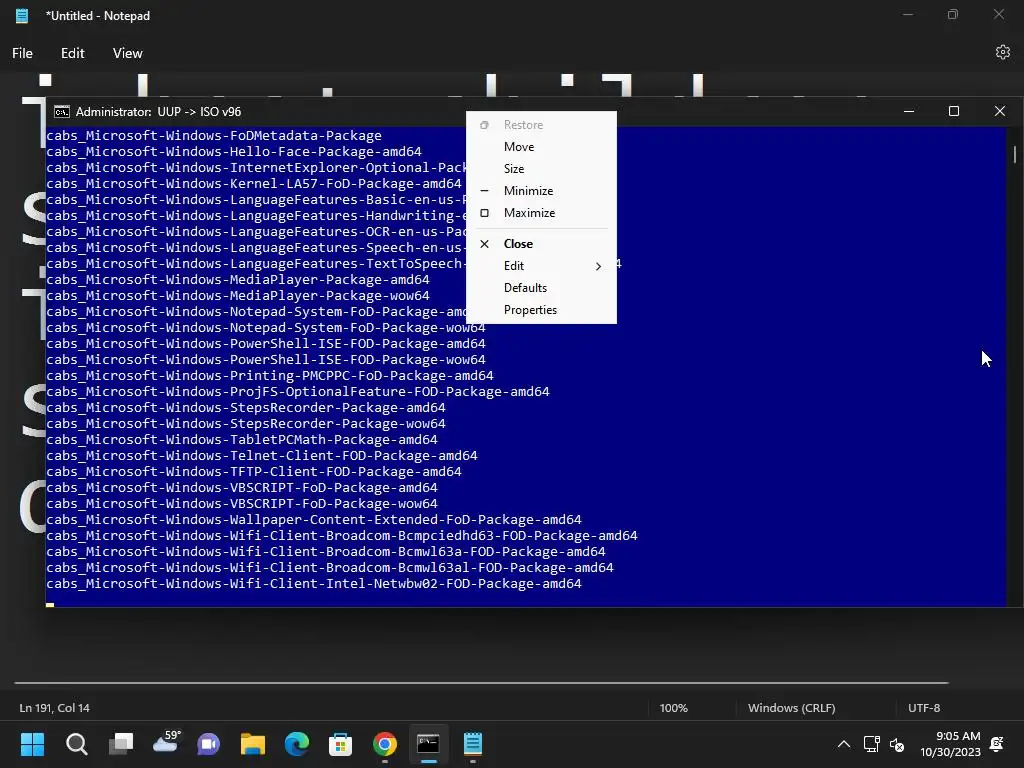Click the Wifi-Client-Intel-Netwbw02 line
1024x768 pixels.
(313, 584)
